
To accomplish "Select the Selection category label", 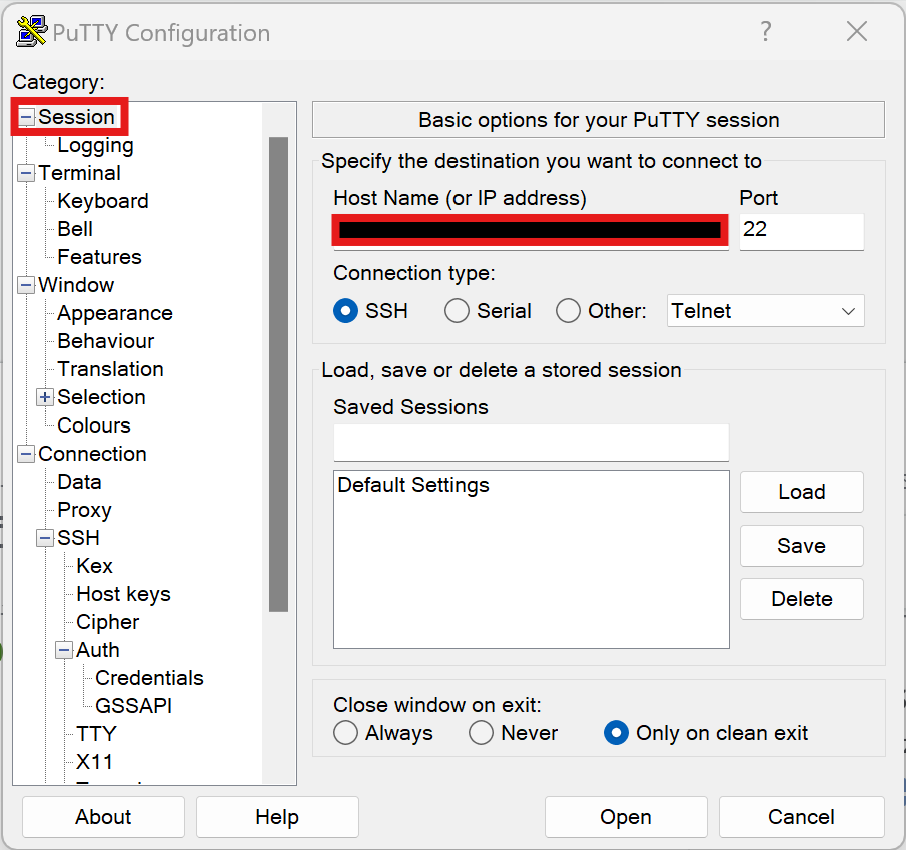I will [x=102, y=397].
